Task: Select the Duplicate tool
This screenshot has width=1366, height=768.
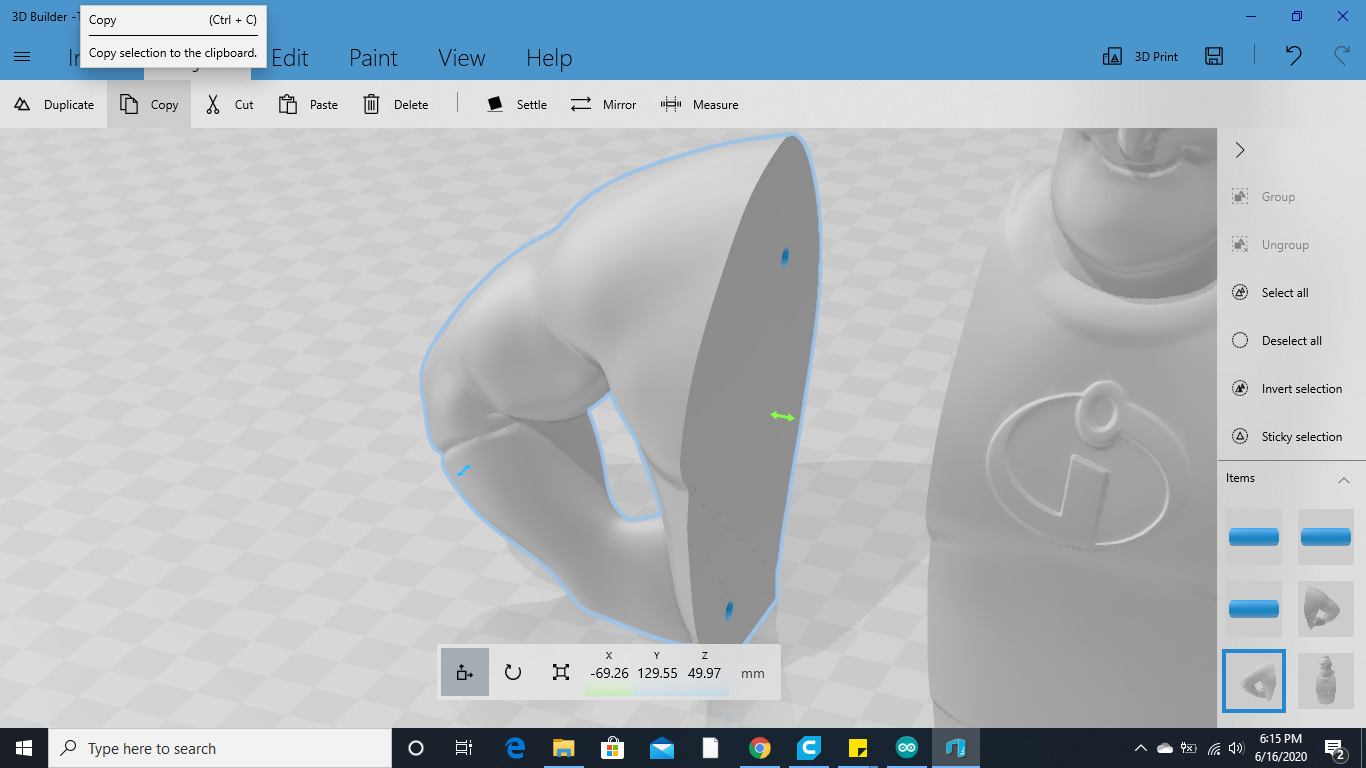Action: tap(54, 104)
